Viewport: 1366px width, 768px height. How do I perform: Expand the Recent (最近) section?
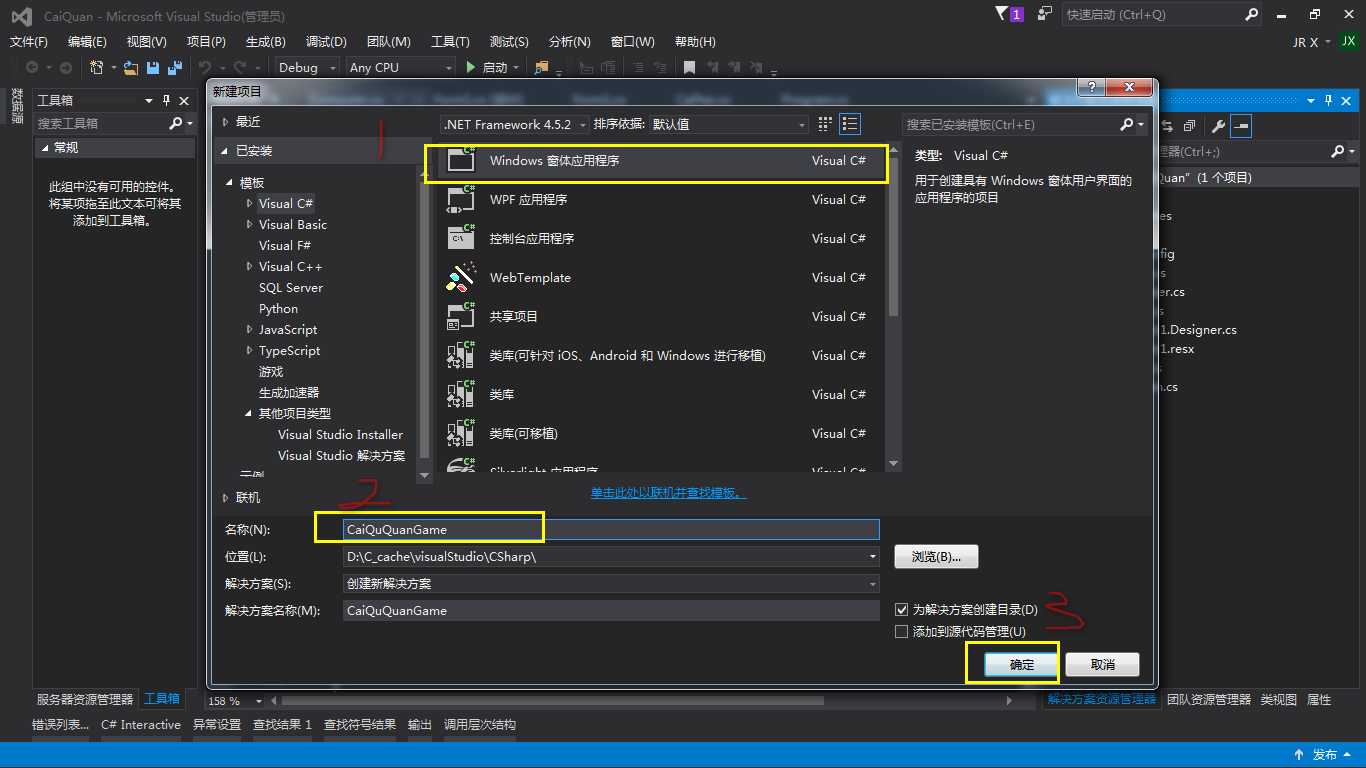226,121
